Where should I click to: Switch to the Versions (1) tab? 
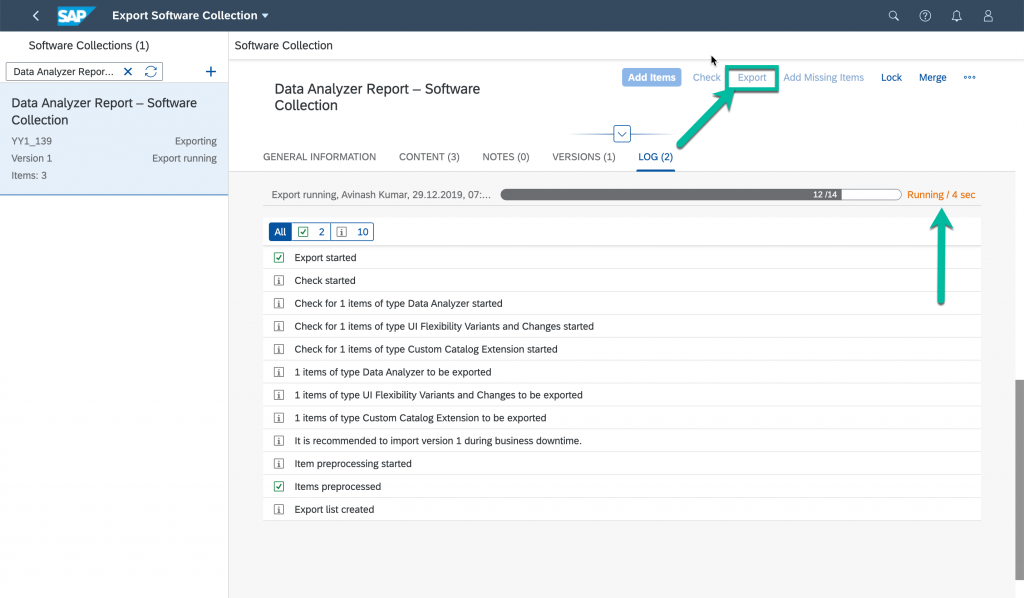coord(583,157)
